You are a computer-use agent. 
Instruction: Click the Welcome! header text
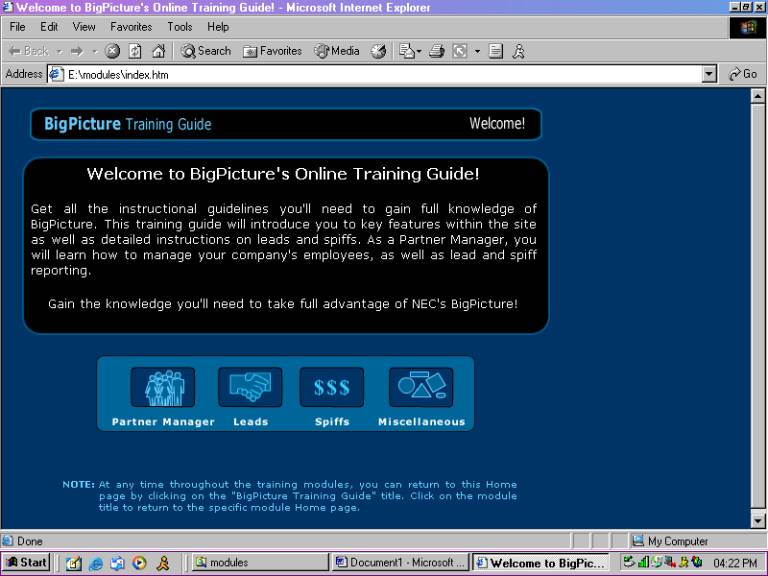coord(497,123)
